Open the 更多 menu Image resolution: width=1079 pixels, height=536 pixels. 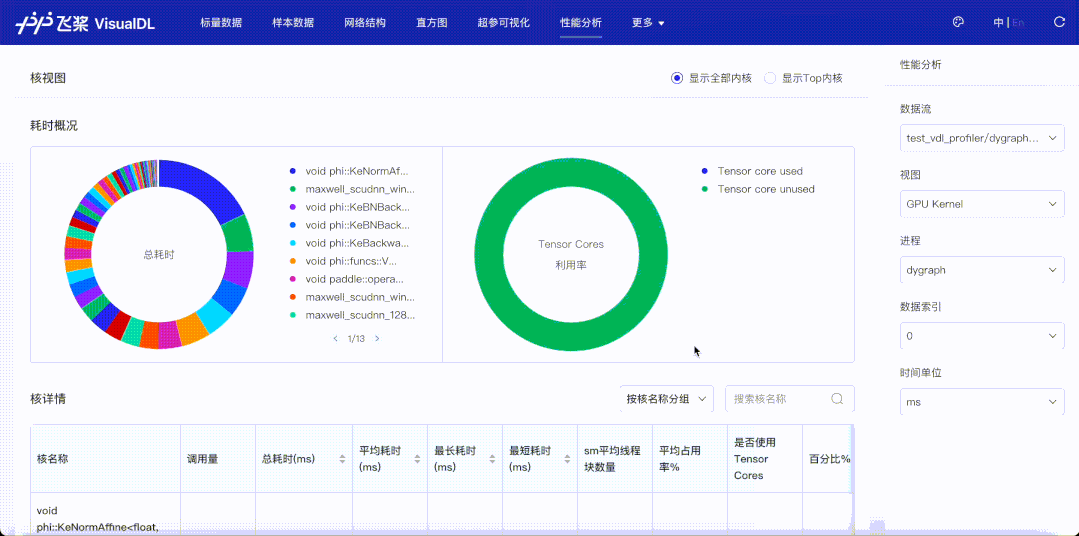[648, 22]
